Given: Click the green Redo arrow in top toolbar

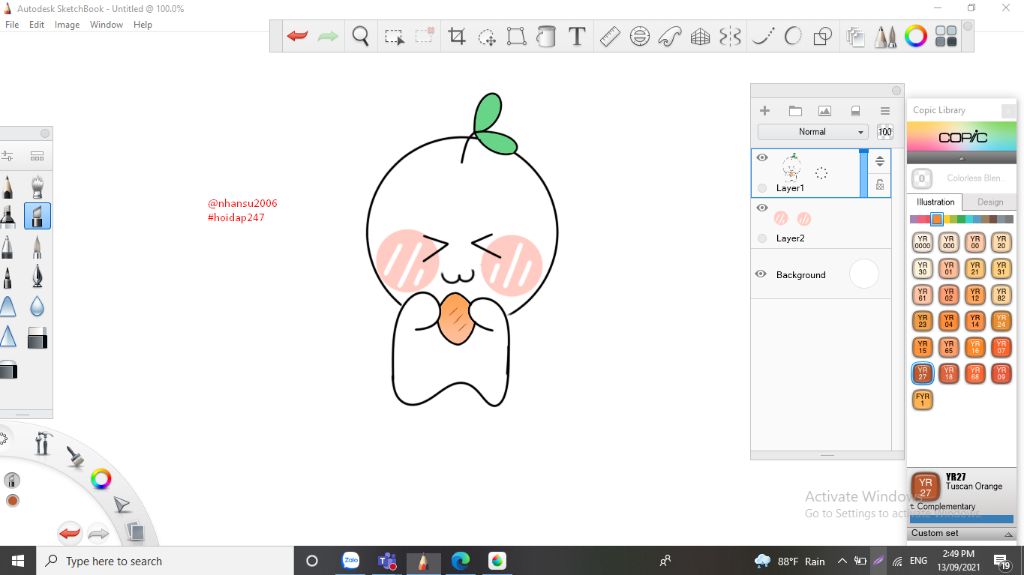Looking at the screenshot, I should pos(328,36).
